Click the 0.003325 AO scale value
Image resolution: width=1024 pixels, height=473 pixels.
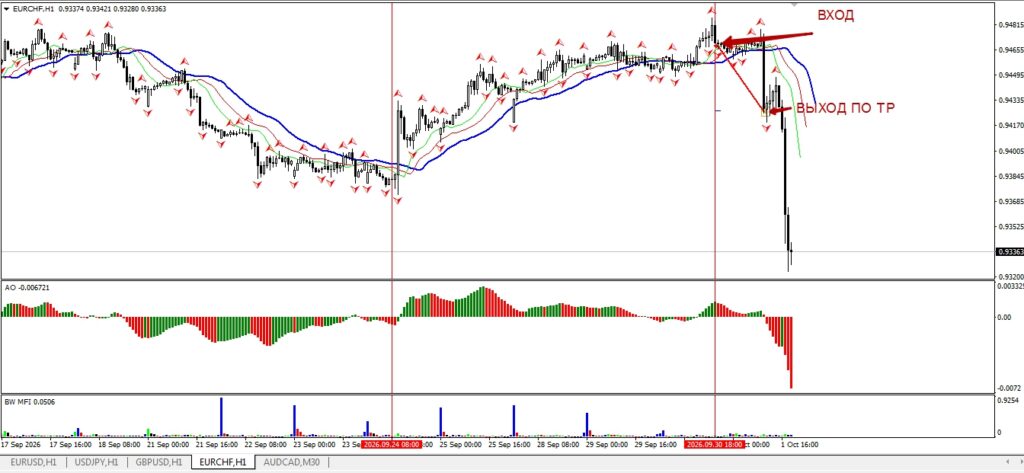coord(1010,286)
